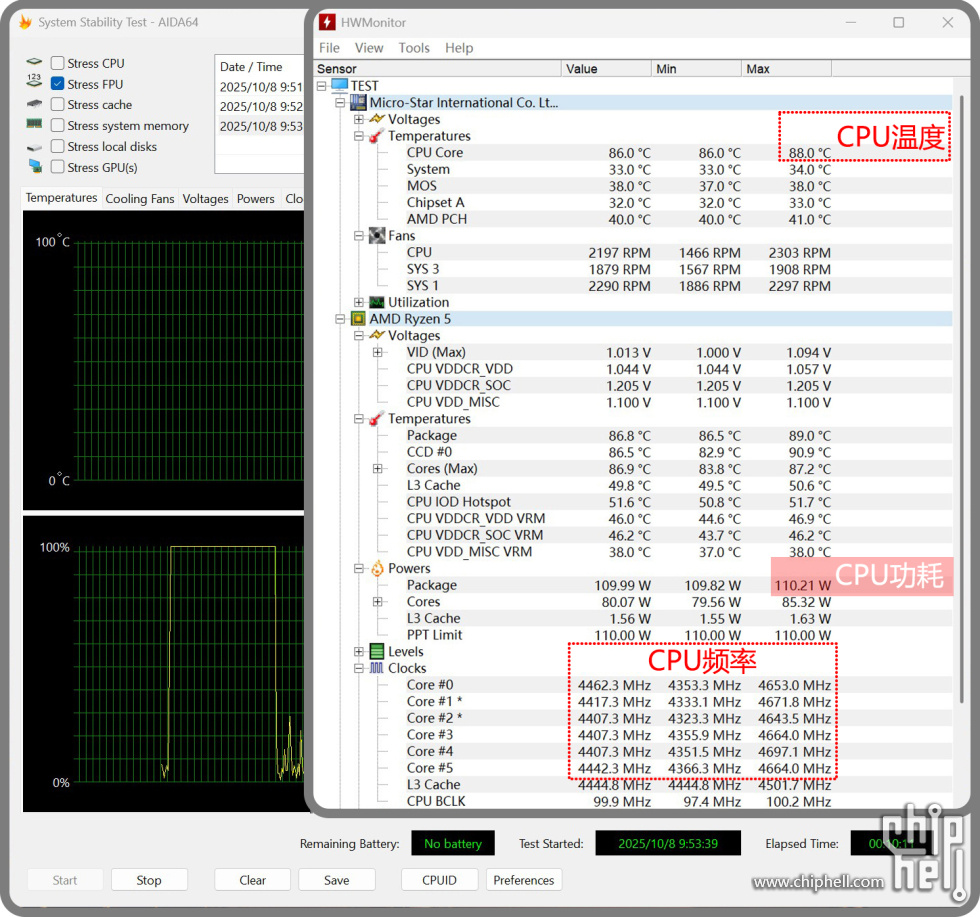The image size is (980, 917).
Task: Enable the Stress system memory checkbox
Action: coord(58,126)
